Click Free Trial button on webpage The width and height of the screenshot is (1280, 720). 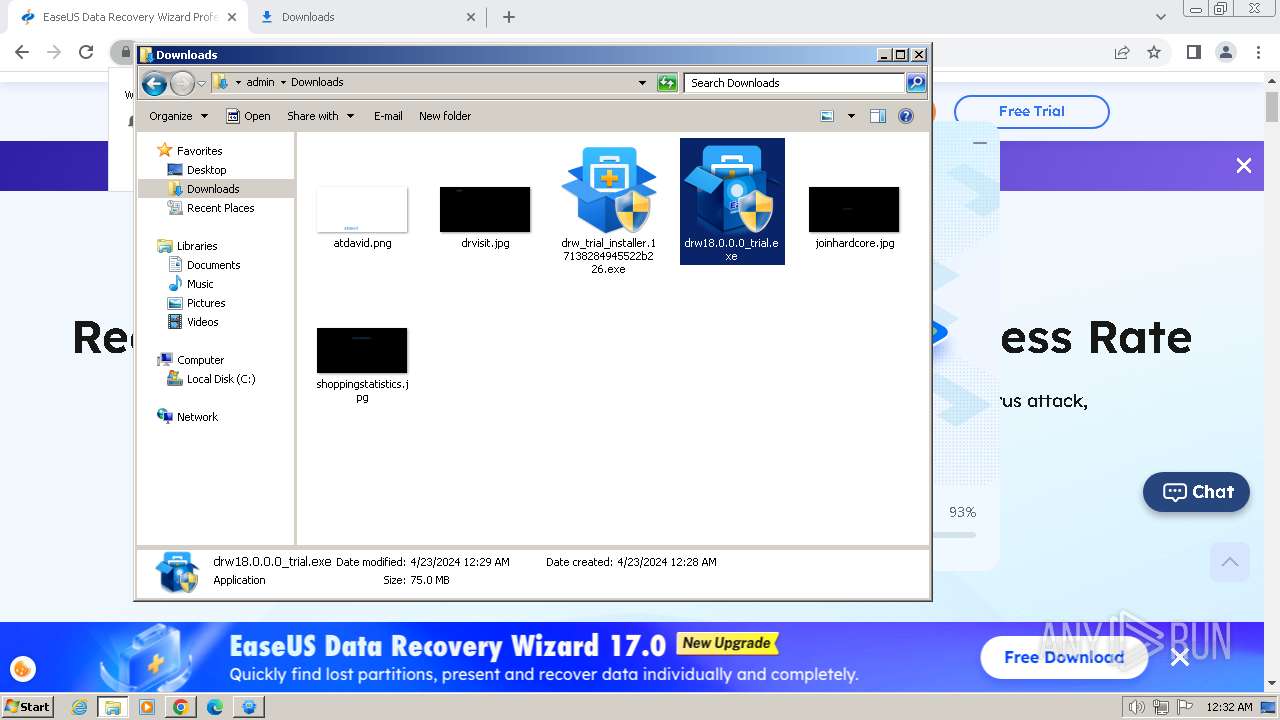(1031, 111)
